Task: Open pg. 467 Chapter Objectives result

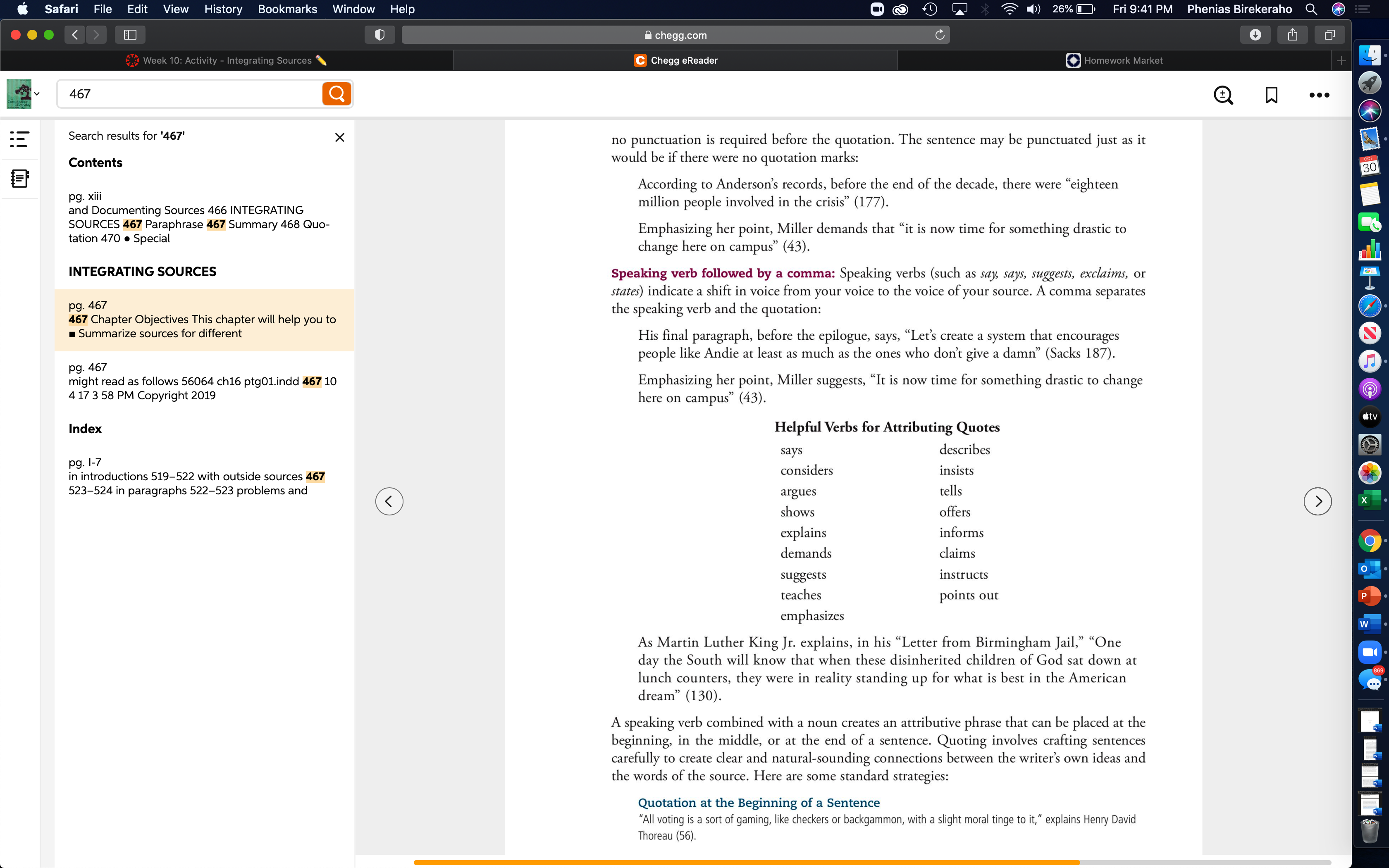Action: (204, 320)
